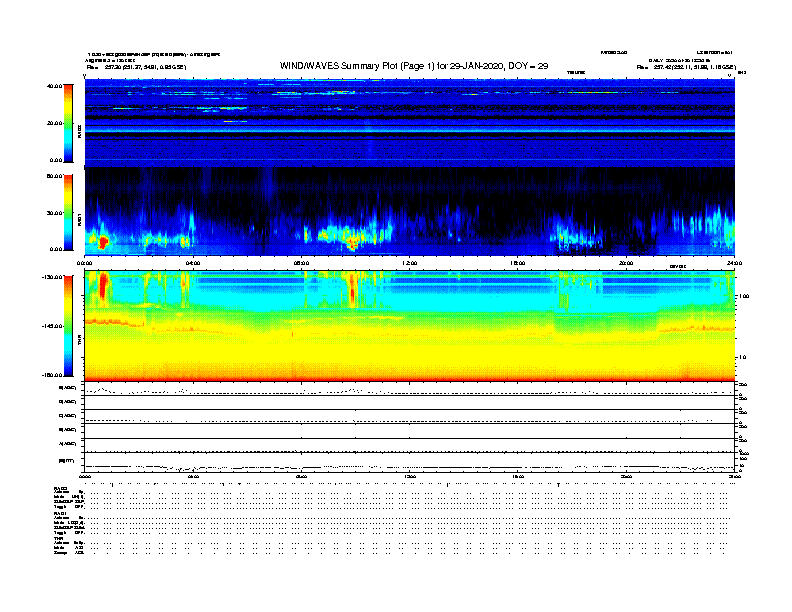Click 08:00 time label under RAD1 spectrogram

[x=301, y=263]
